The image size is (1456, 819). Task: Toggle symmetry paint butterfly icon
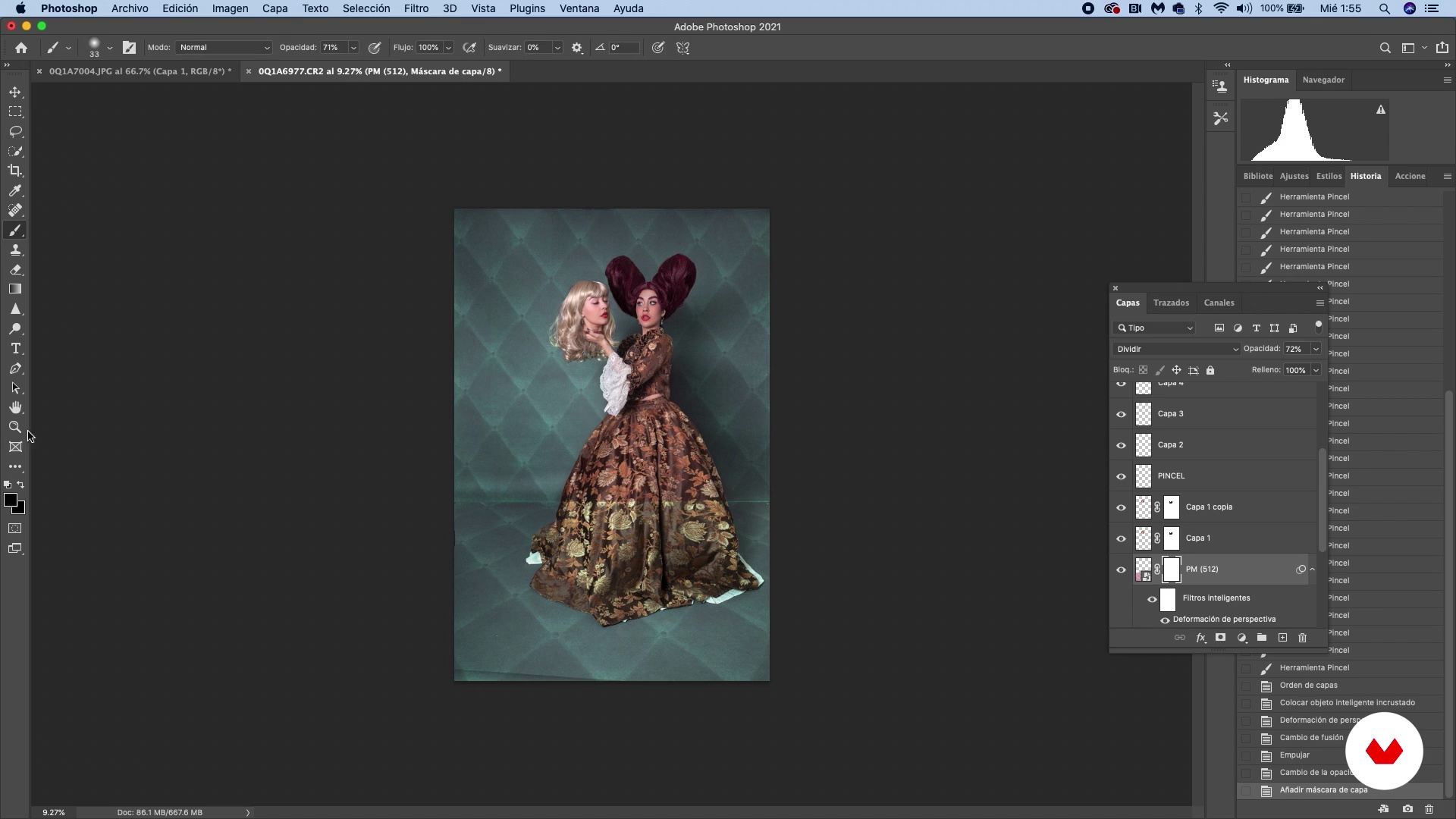click(683, 47)
